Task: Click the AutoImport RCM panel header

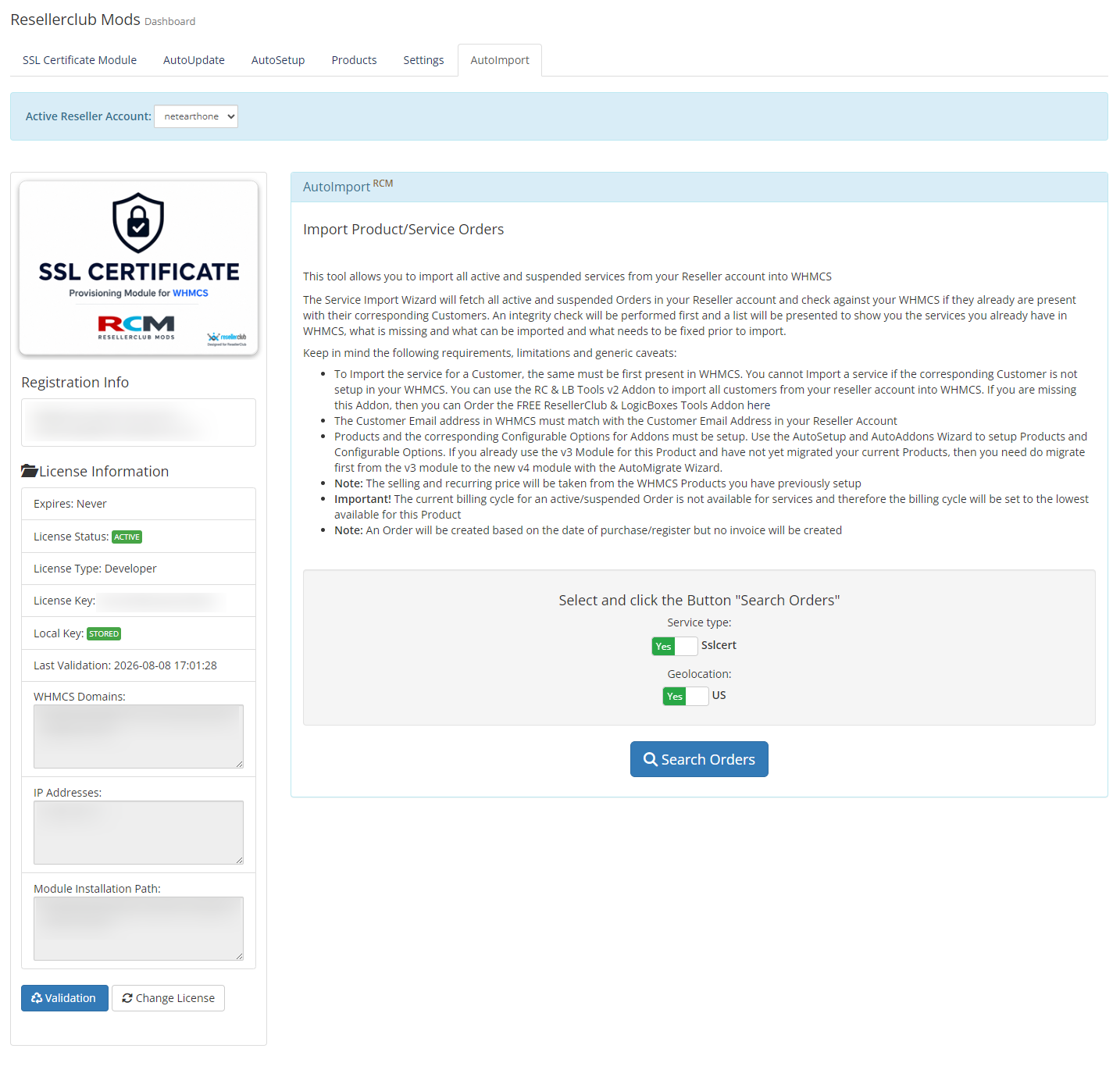Action: pyautogui.click(x=699, y=187)
